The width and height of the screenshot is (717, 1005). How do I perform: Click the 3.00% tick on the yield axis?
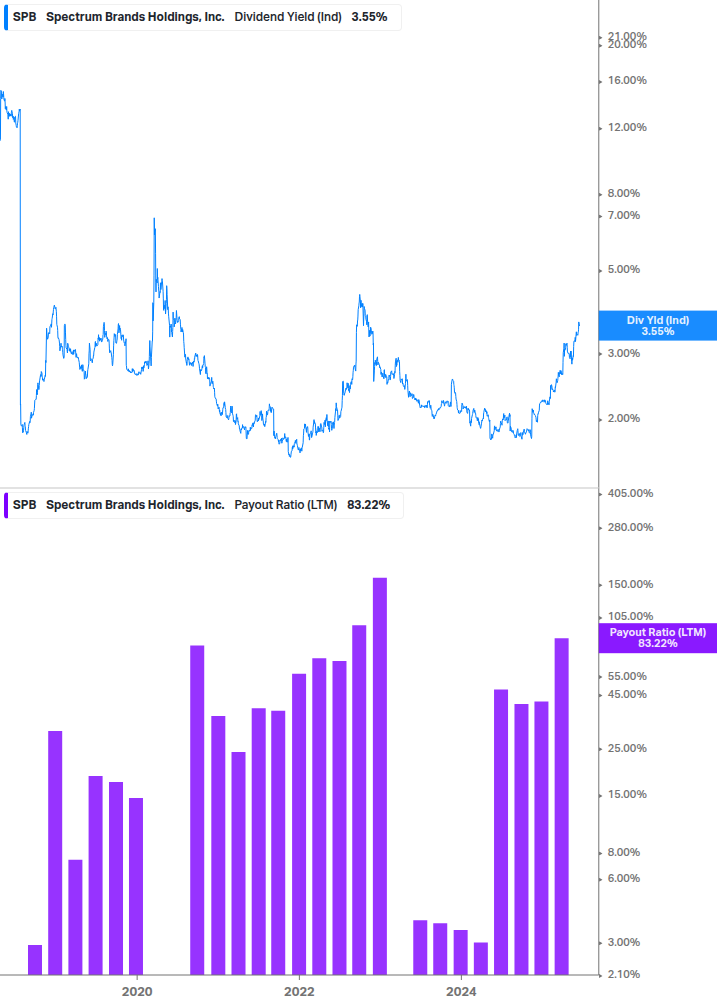pos(623,353)
